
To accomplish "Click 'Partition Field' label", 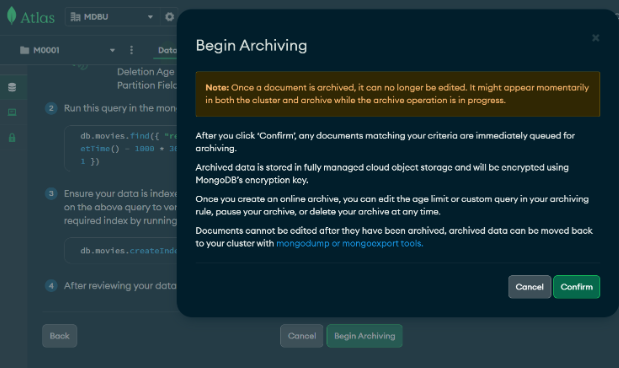I will pyautogui.click(x=147, y=85).
